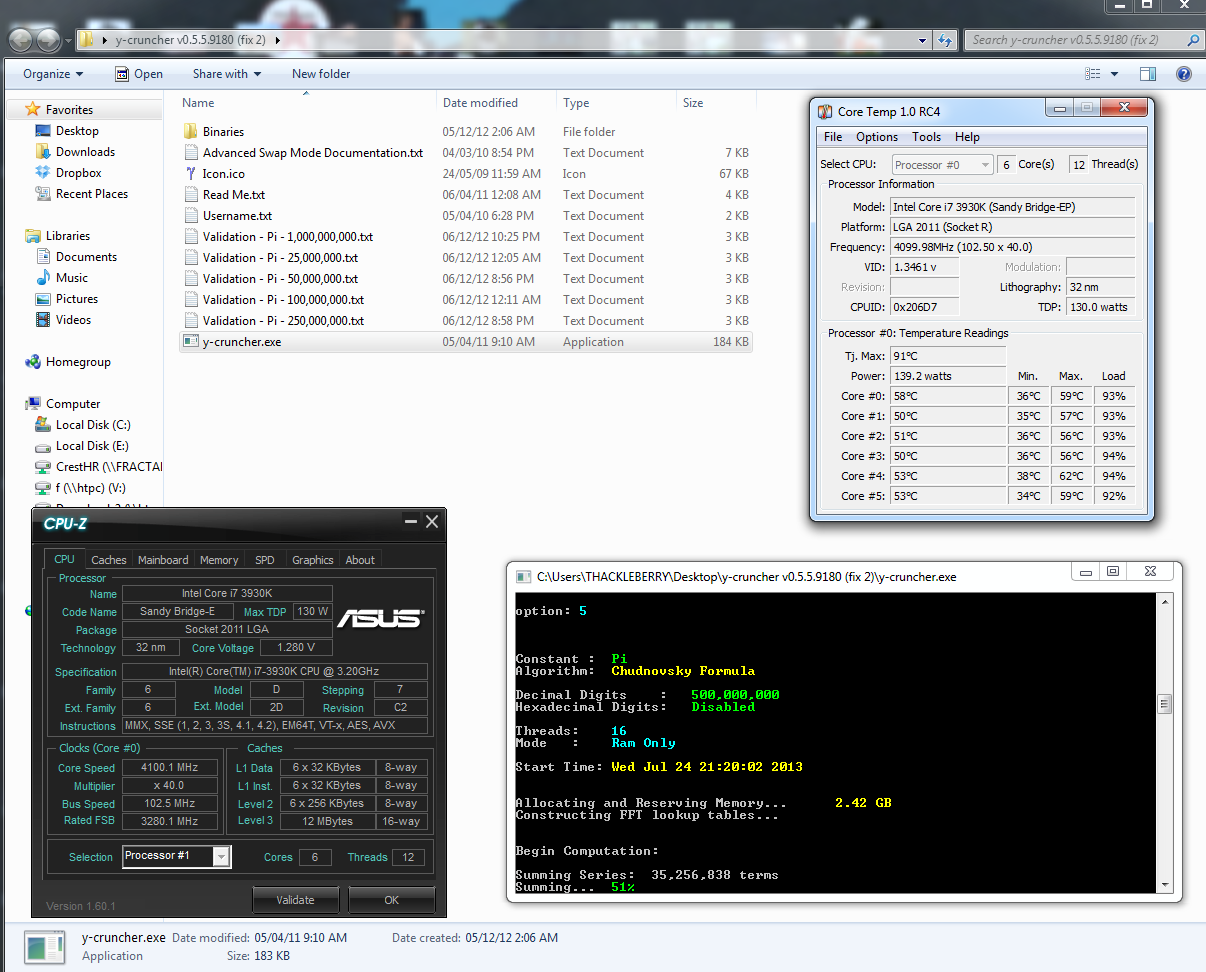Expand the recent pages arrow next to Forward
The image size is (1206, 972).
[68, 41]
